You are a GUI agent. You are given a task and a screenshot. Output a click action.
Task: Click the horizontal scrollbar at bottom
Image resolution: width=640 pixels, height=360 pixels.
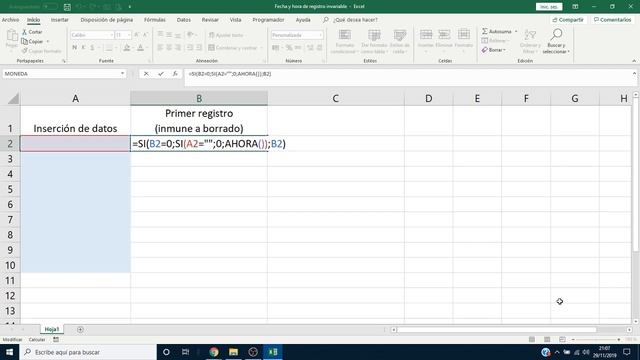point(496,329)
